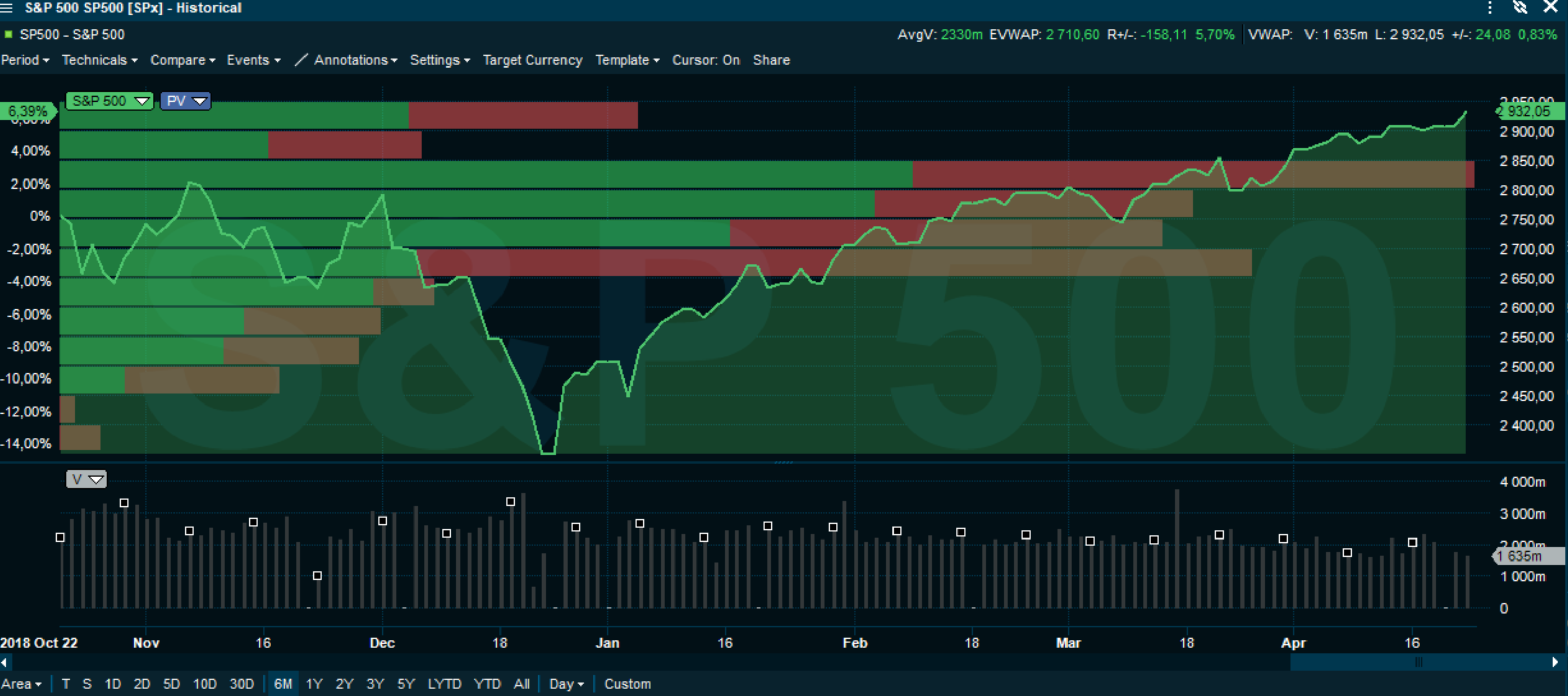The height and width of the screenshot is (696, 1568).
Task: Click the pane divider handle between charts
Action: coord(783,463)
